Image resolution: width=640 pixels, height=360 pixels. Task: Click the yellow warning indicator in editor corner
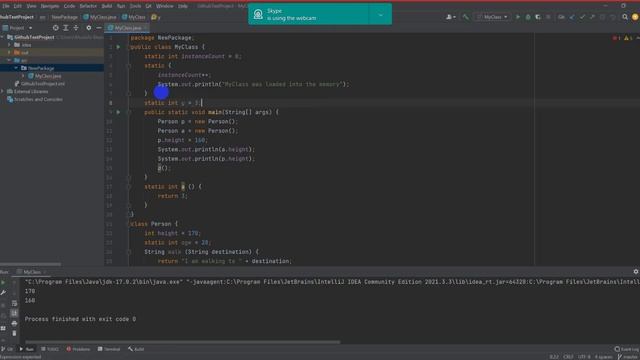[x=628, y=38]
